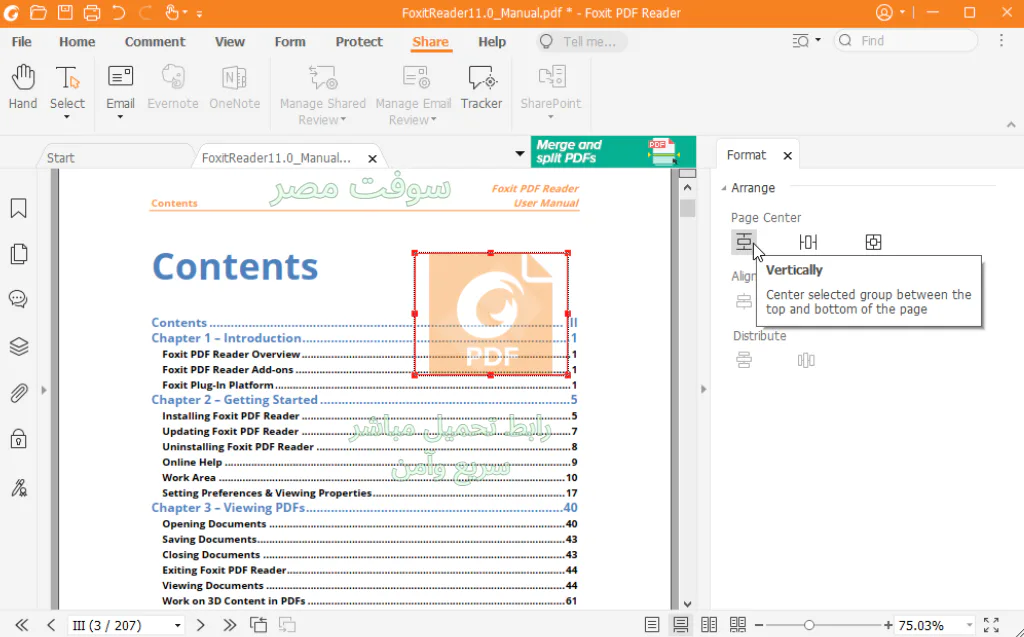The width and height of the screenshot is (1024, 637).
Task: Open the Digital Signatures panel icon
Action: point(18,487)
